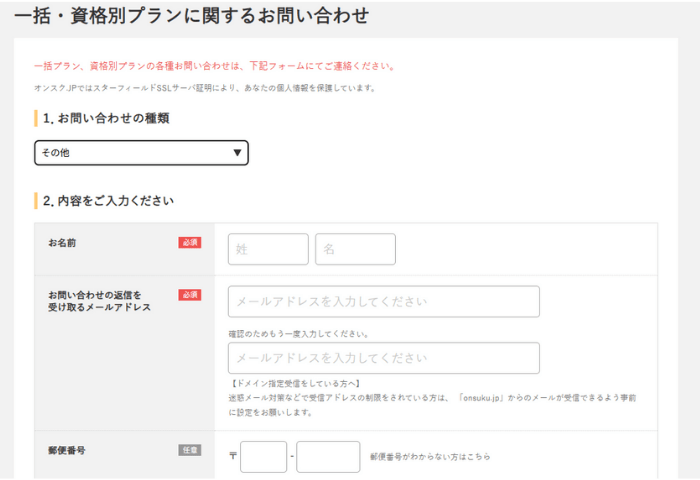This screenshot has height=480, width=700.
Task: Focus the email confirmation input field
Action: tap(383, 358)
